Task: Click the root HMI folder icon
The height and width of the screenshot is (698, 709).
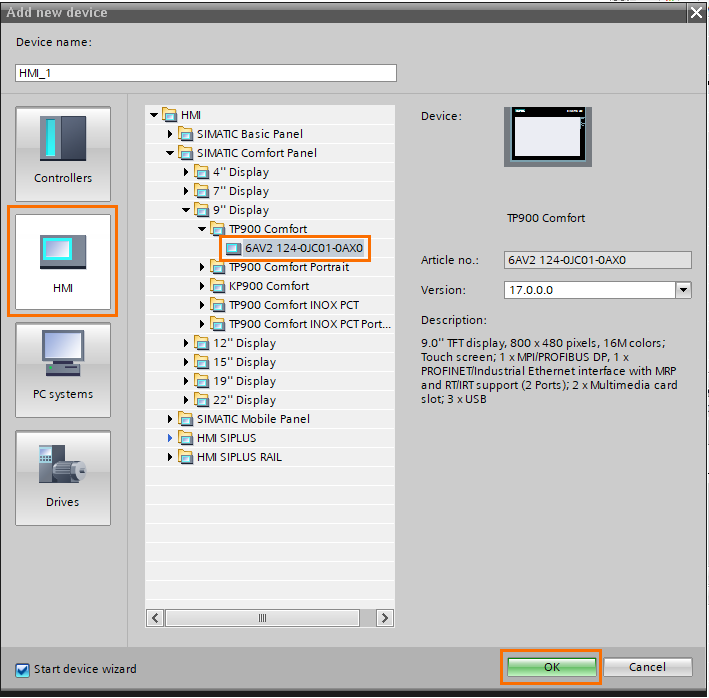Action: pos(170,115)
